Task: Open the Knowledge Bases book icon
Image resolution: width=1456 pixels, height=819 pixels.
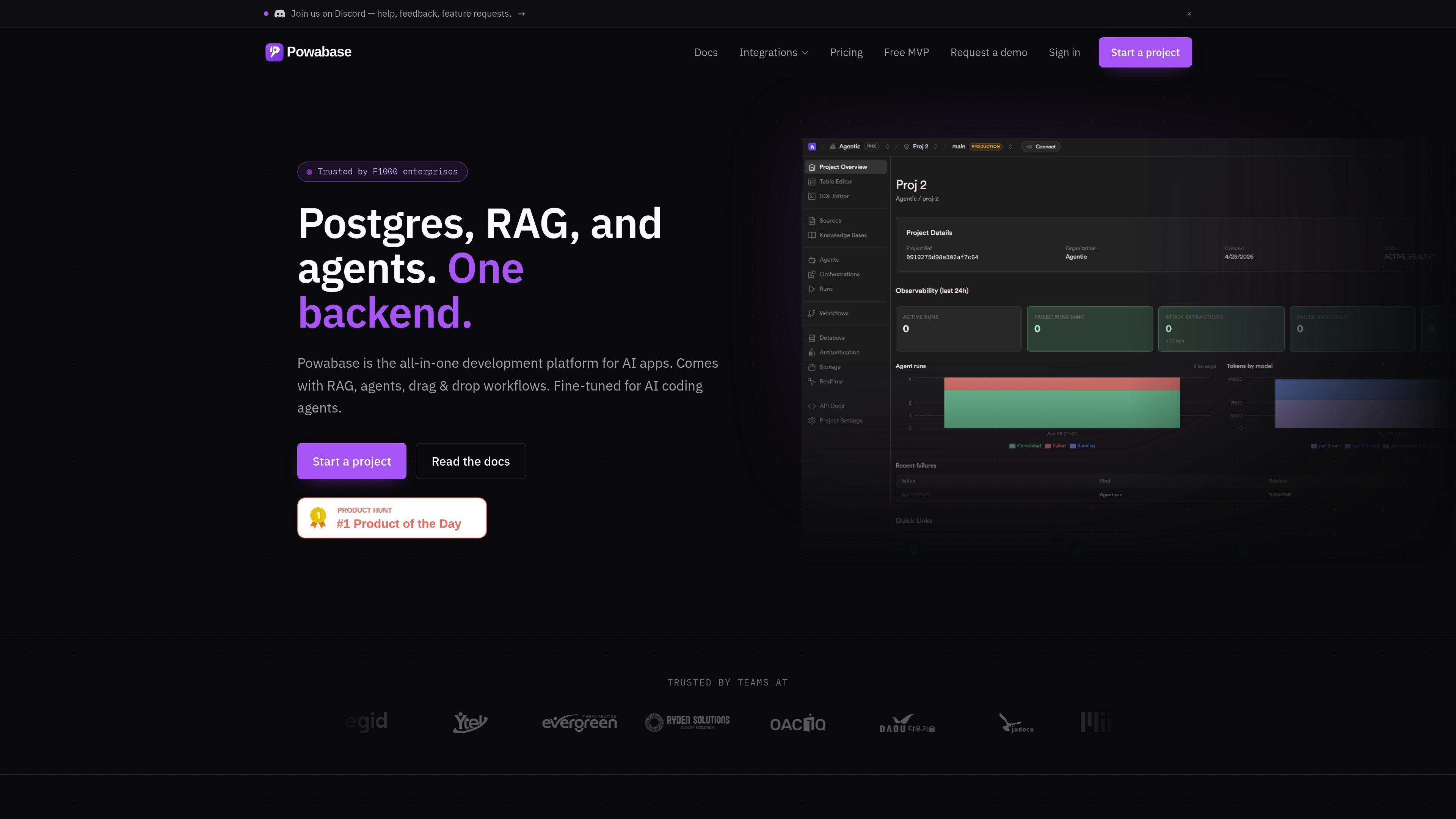Action: pyautogui.click(x=812, y=236)
